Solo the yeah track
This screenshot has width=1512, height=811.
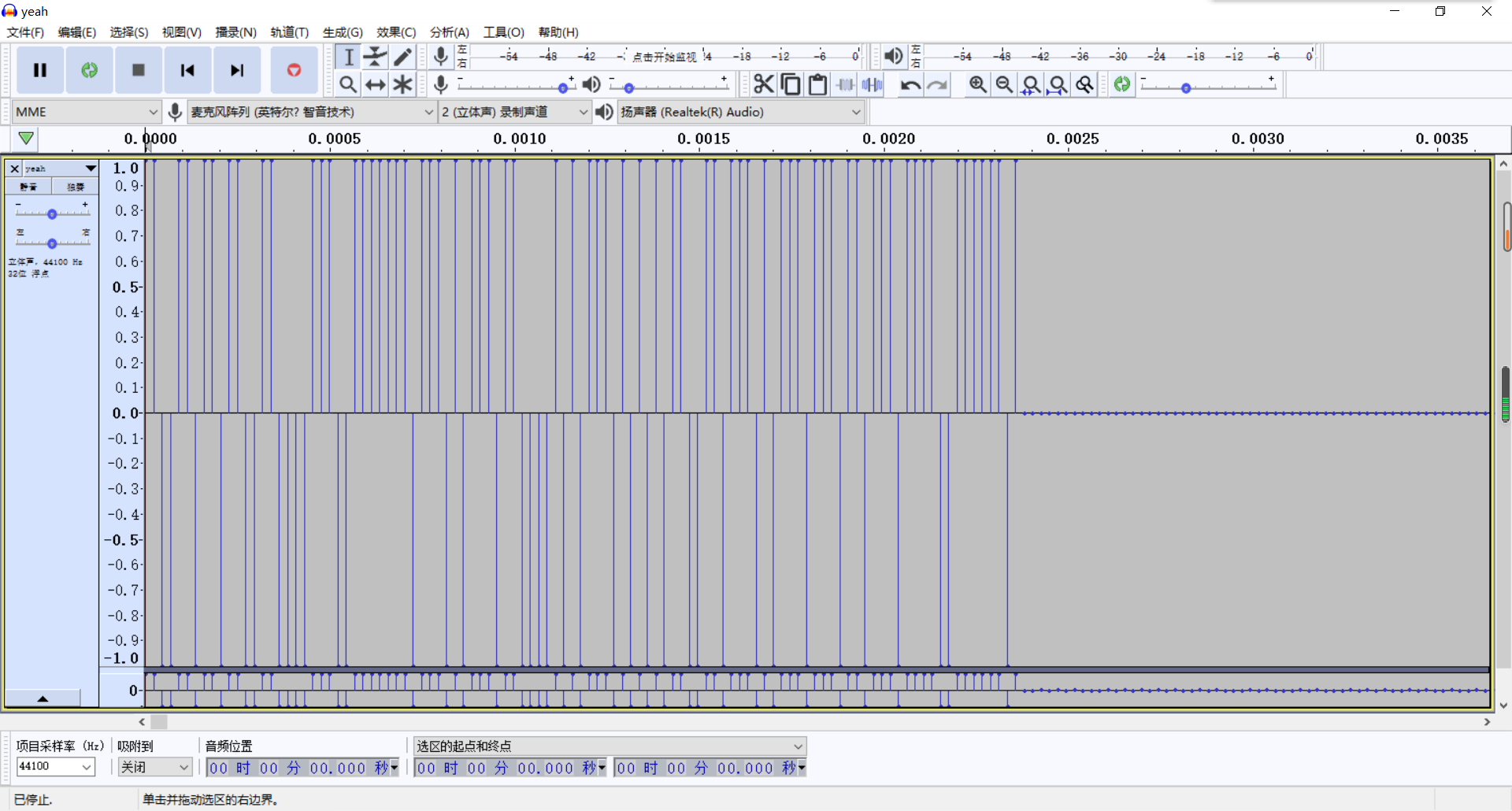(x=76, y=187)
